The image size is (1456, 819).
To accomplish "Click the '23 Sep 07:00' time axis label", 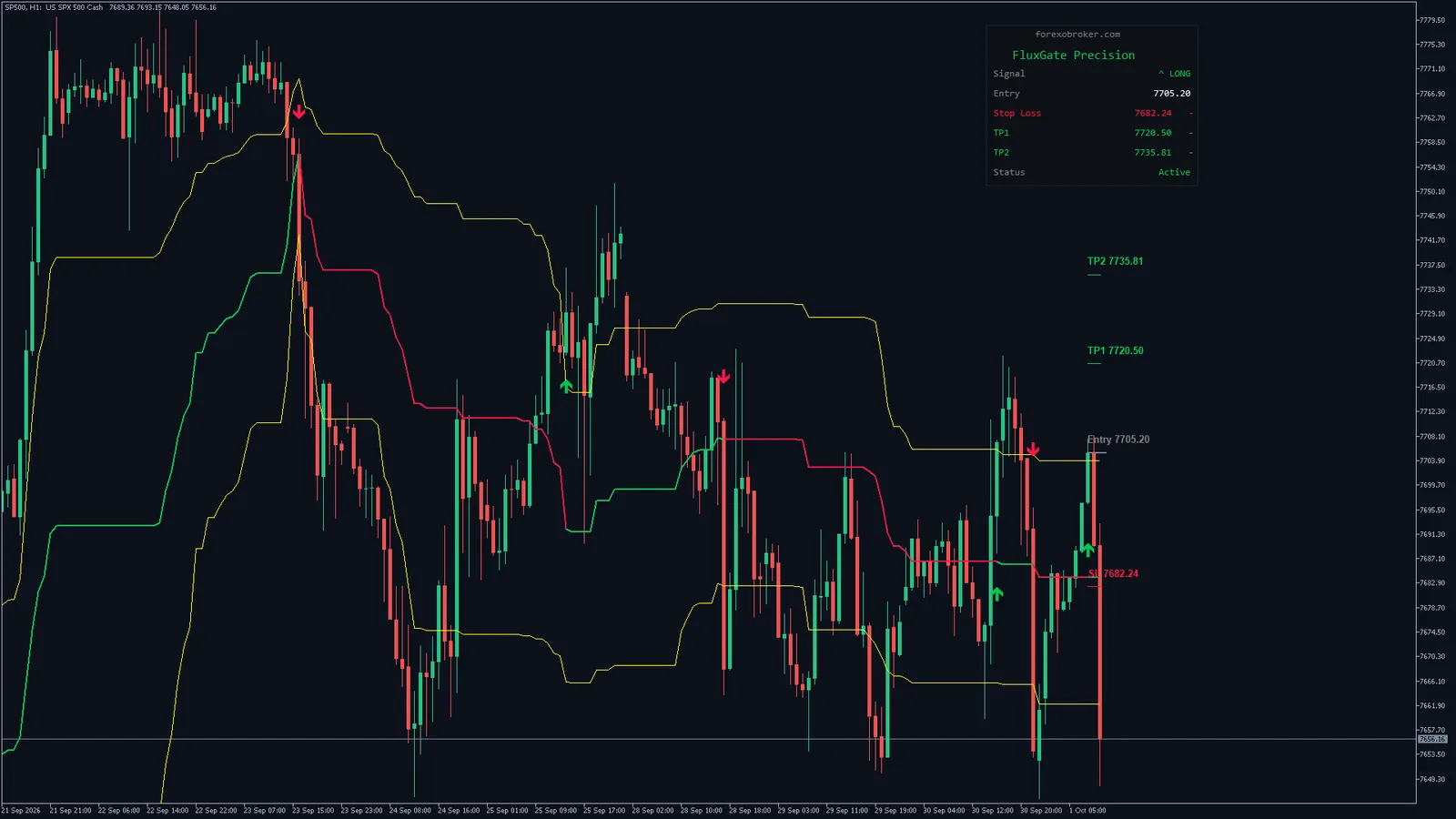I will click(264, 810).
